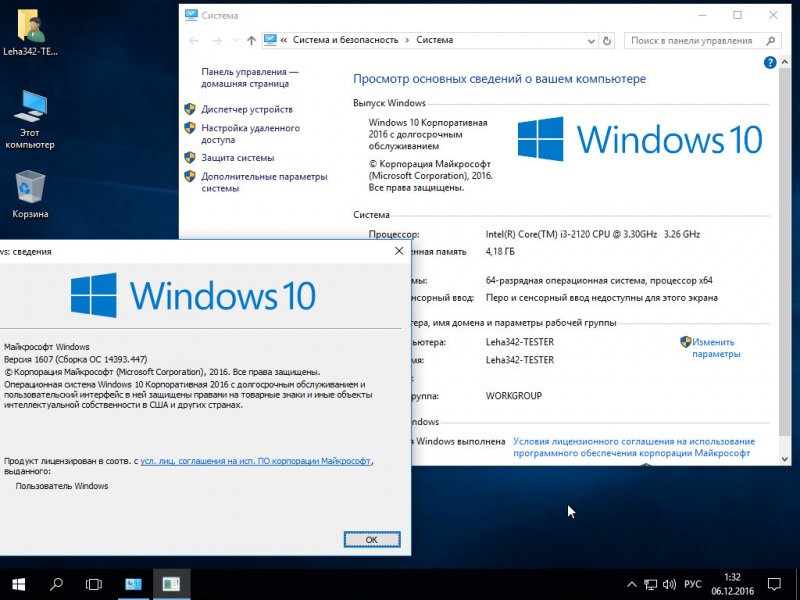800x600 pixels.
Task: Click the 'Пользователь Windows' licensee text
Action: pos(62,486)
